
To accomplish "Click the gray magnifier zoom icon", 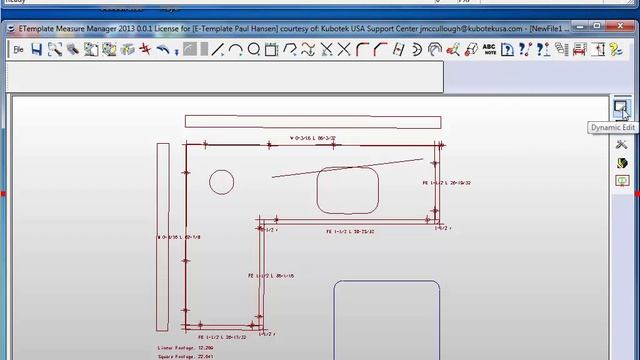I will [x=73, y=50].
